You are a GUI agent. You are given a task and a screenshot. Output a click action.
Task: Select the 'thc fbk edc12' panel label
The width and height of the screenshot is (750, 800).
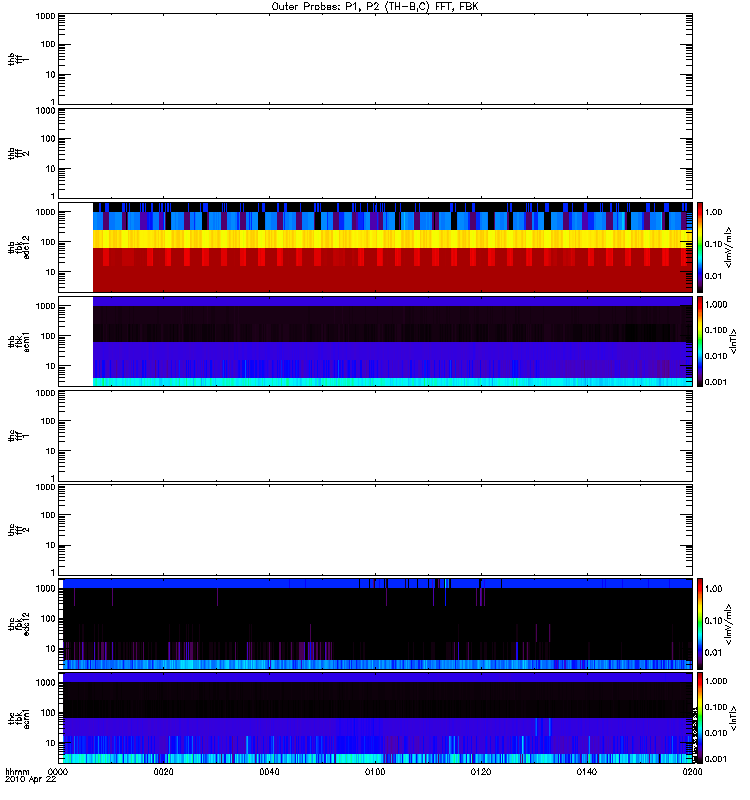pyautogui.click(x=18, y=623)
